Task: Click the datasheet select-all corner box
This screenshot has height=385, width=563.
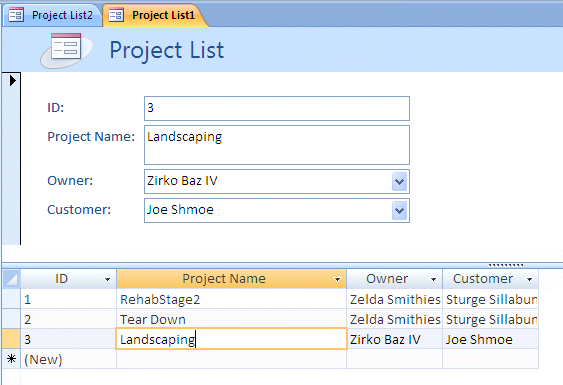Action: [x=11, y=279]
